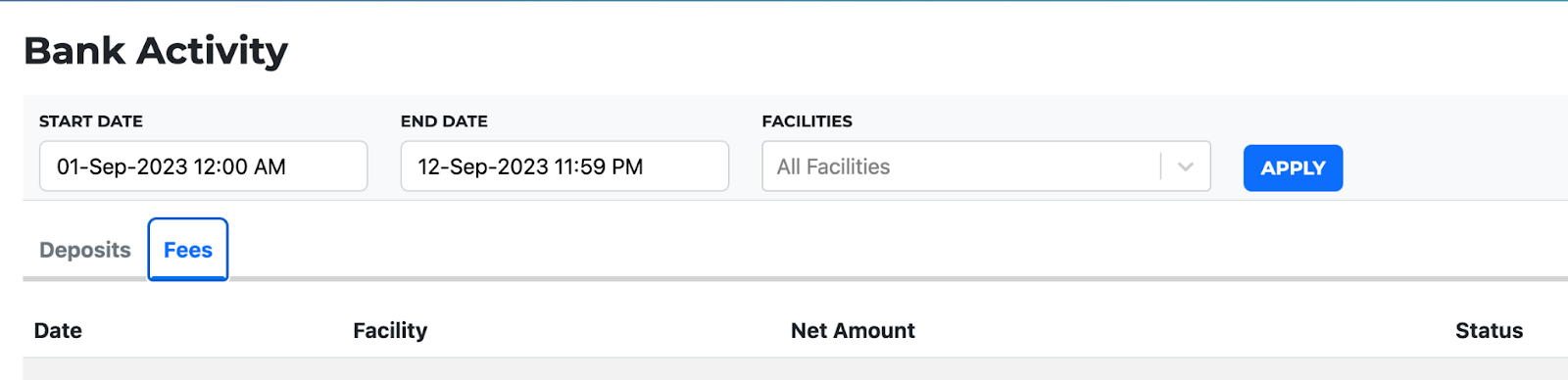
Task: Click the Status column header
Action: 1489,331
